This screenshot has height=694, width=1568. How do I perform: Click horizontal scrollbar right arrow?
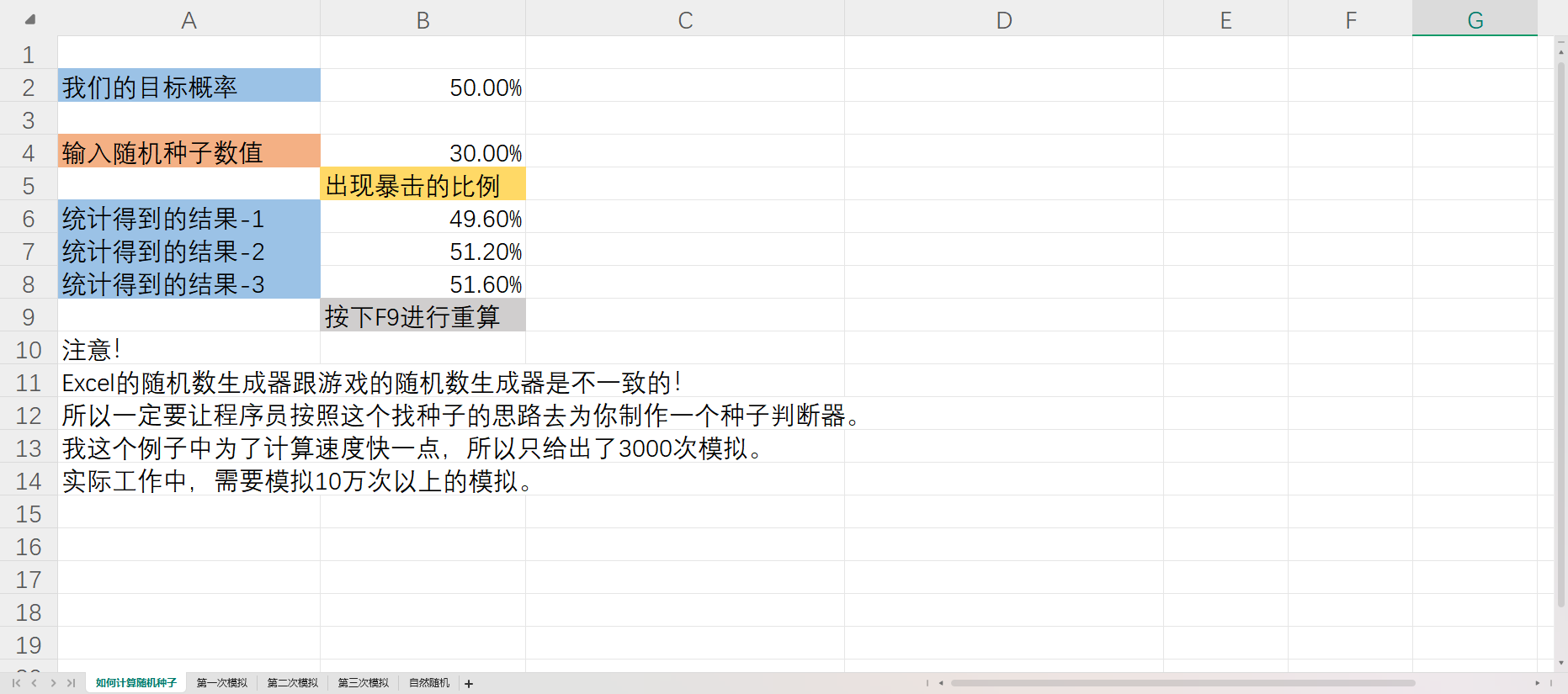click(1537, 683)
